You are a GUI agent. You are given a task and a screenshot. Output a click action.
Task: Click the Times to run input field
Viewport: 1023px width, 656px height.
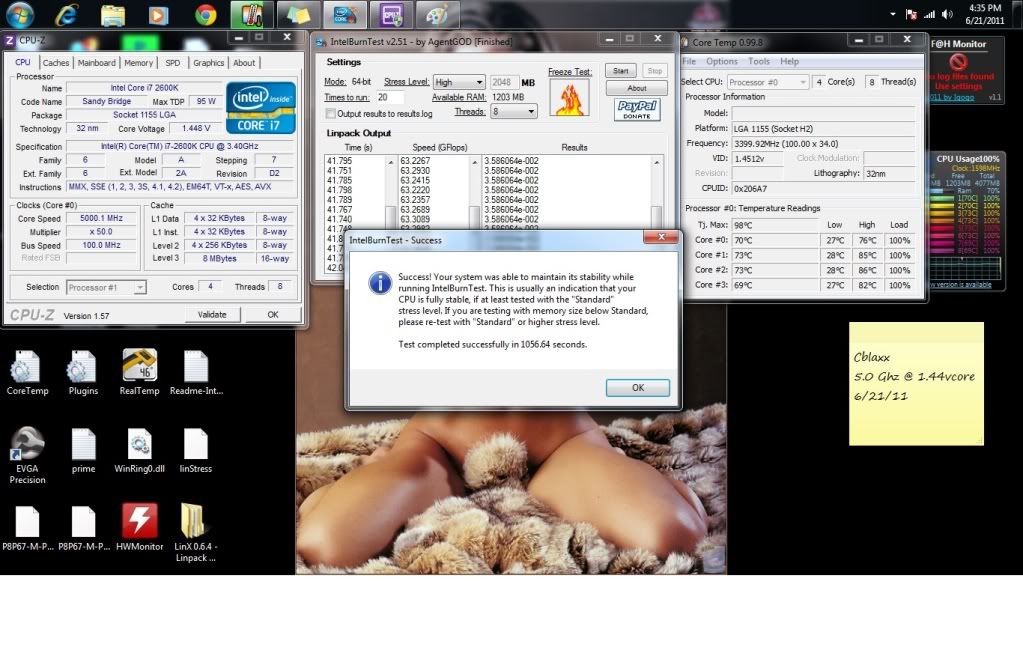pos(389,98)
